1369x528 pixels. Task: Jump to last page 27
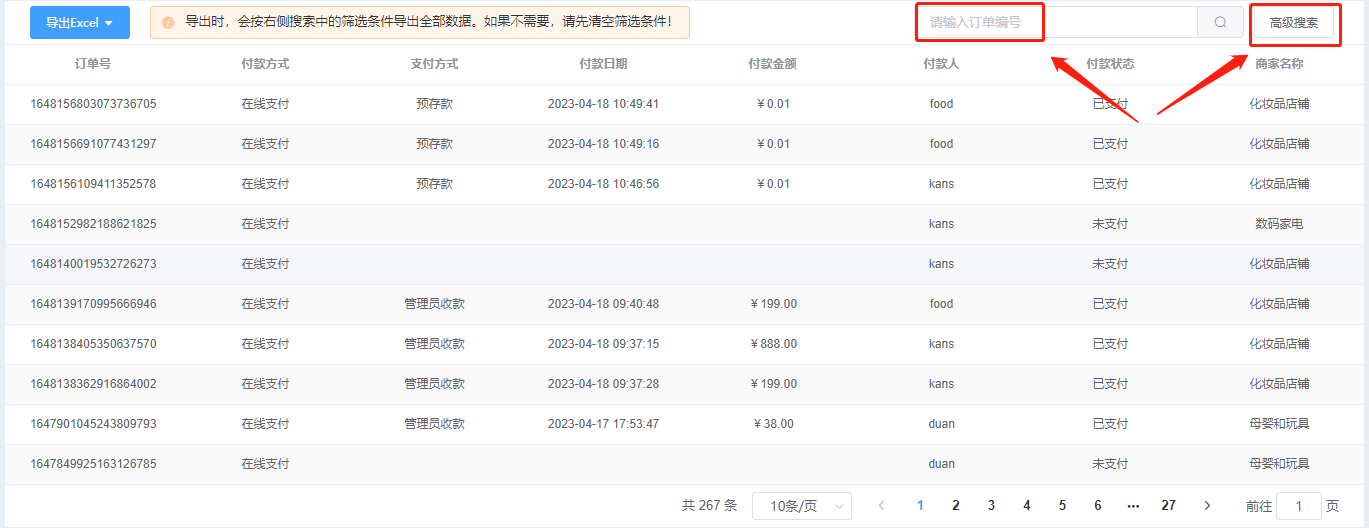pyautogui.click(x=1168, y=506)
